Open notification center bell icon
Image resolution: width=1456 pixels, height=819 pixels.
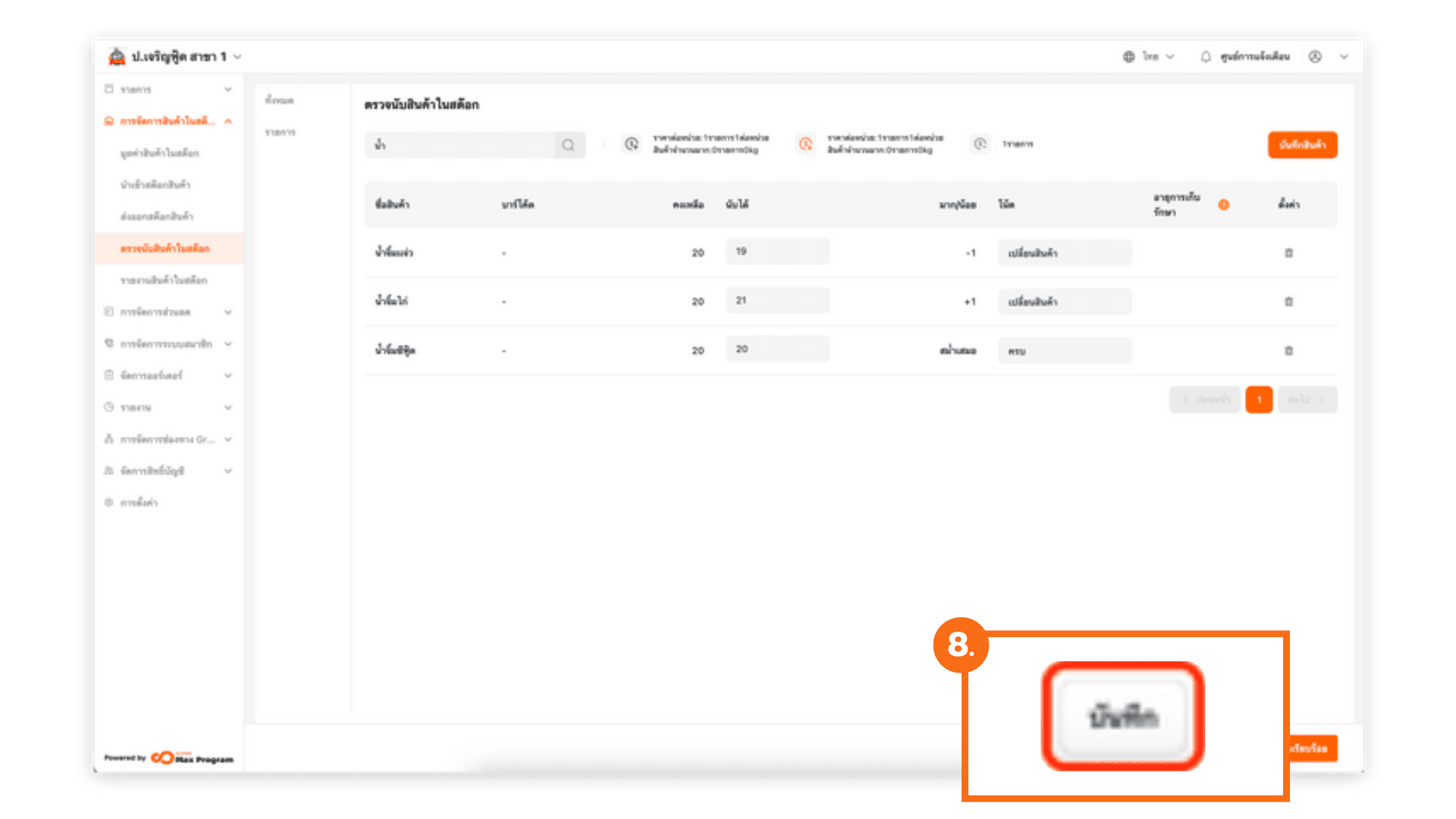pos(1205,57)
